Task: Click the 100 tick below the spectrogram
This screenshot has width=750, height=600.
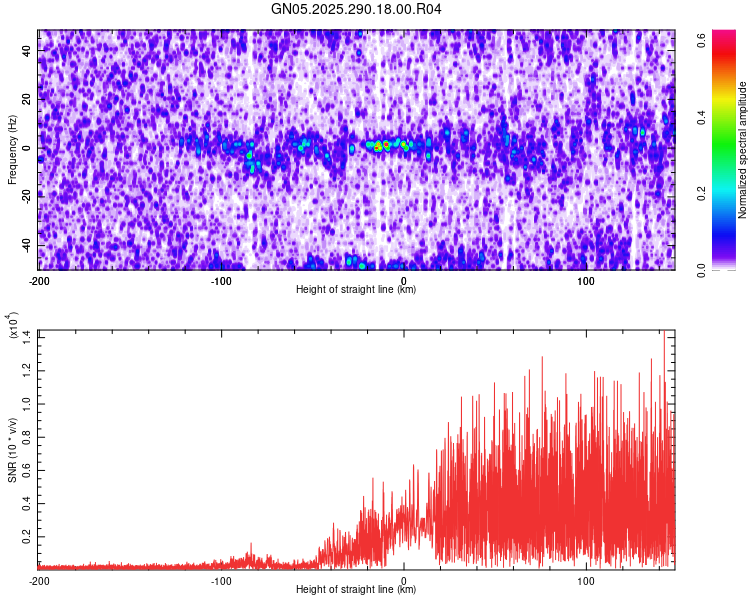Action: [x=586, y=280]
